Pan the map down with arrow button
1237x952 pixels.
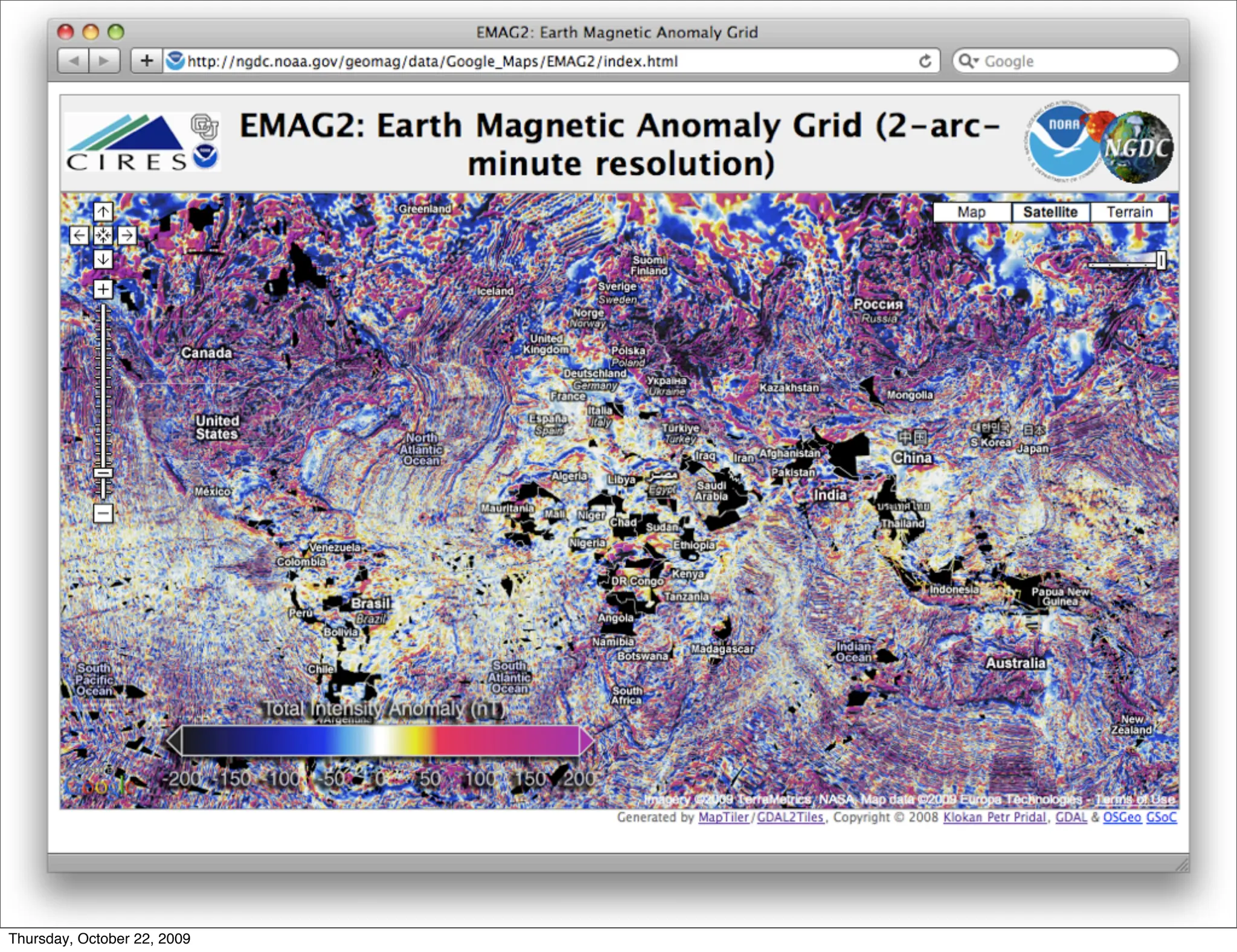[x=103, y=259]
